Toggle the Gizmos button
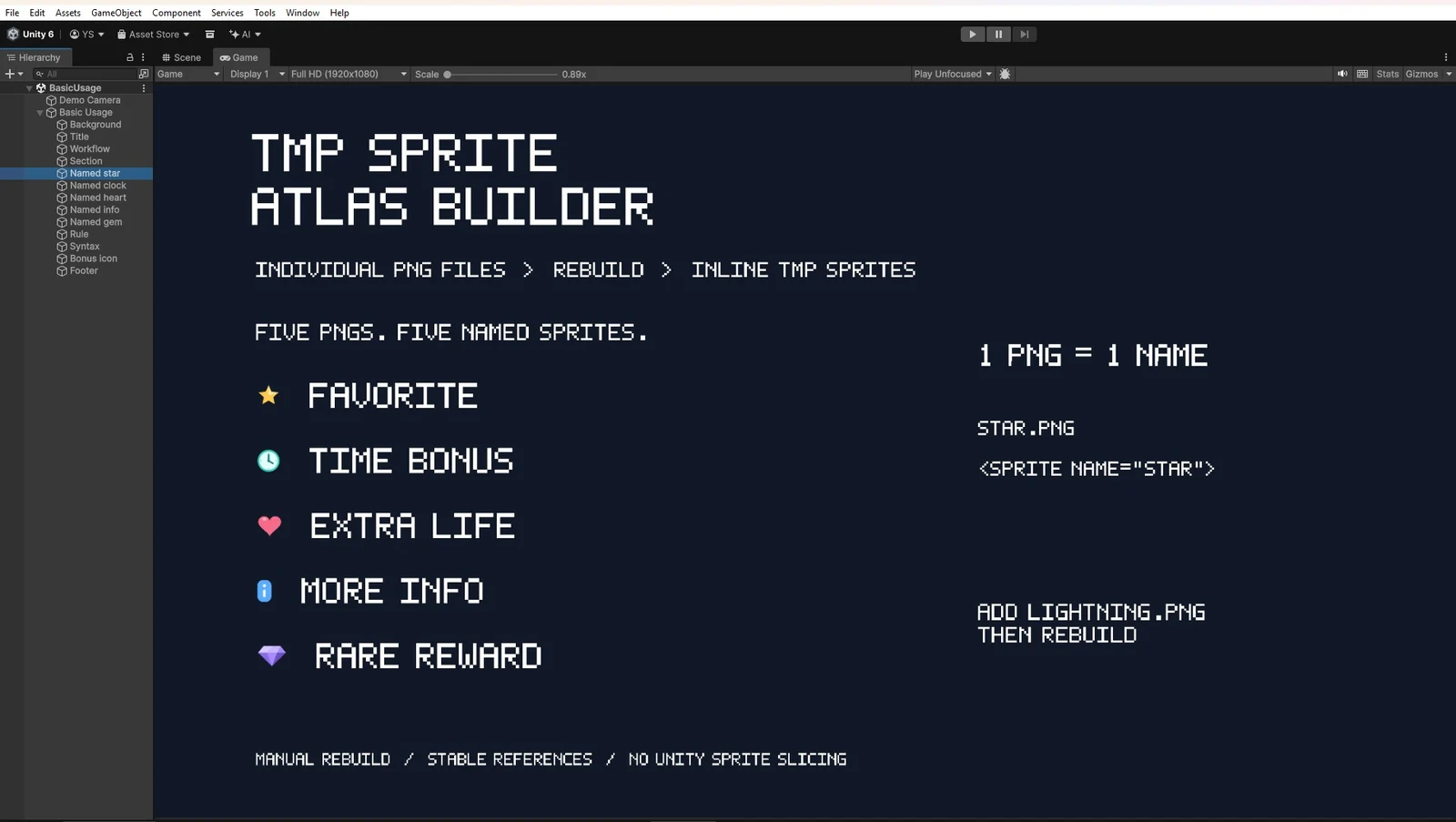This screenshot has height=822, width=1456. pos(1421,74)
